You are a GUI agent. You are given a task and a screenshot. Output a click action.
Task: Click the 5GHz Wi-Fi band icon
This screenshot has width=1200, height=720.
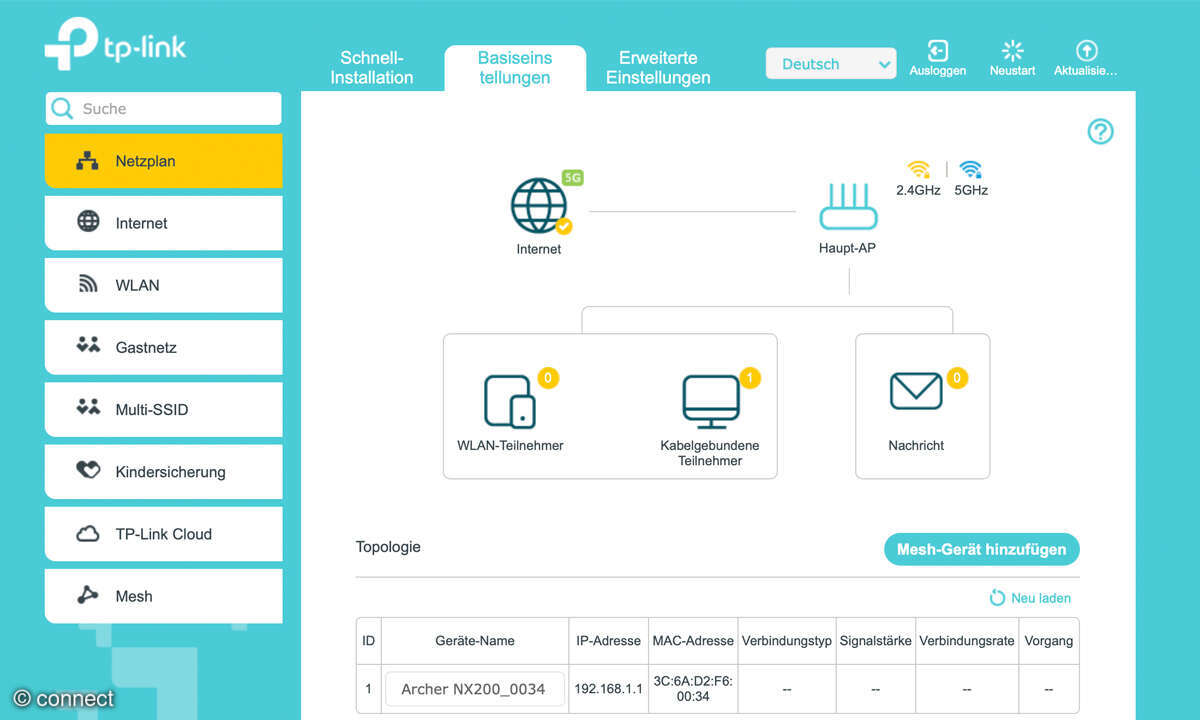click(970, 170)
